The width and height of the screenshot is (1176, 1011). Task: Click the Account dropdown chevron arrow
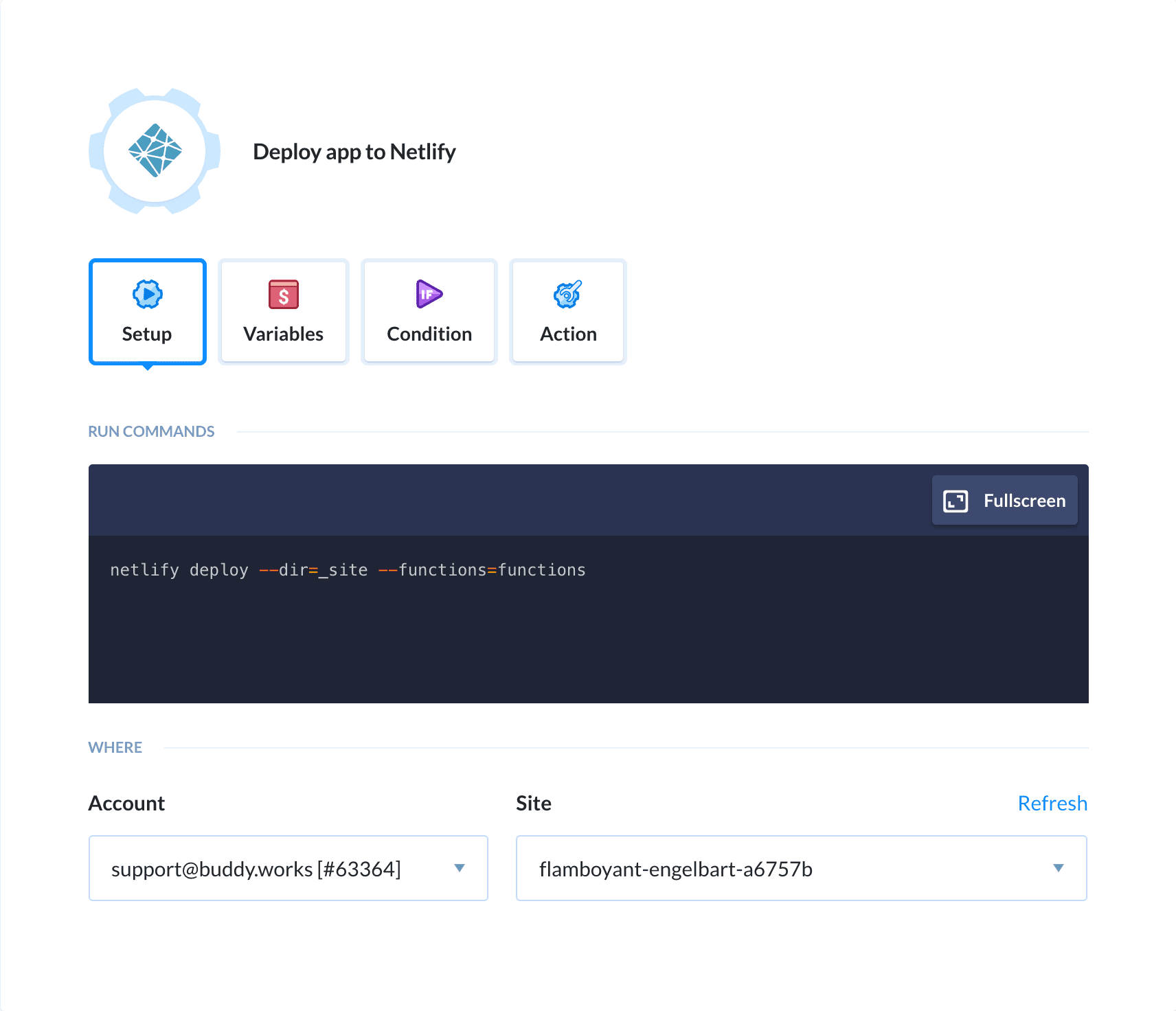[x=460, y=868]
